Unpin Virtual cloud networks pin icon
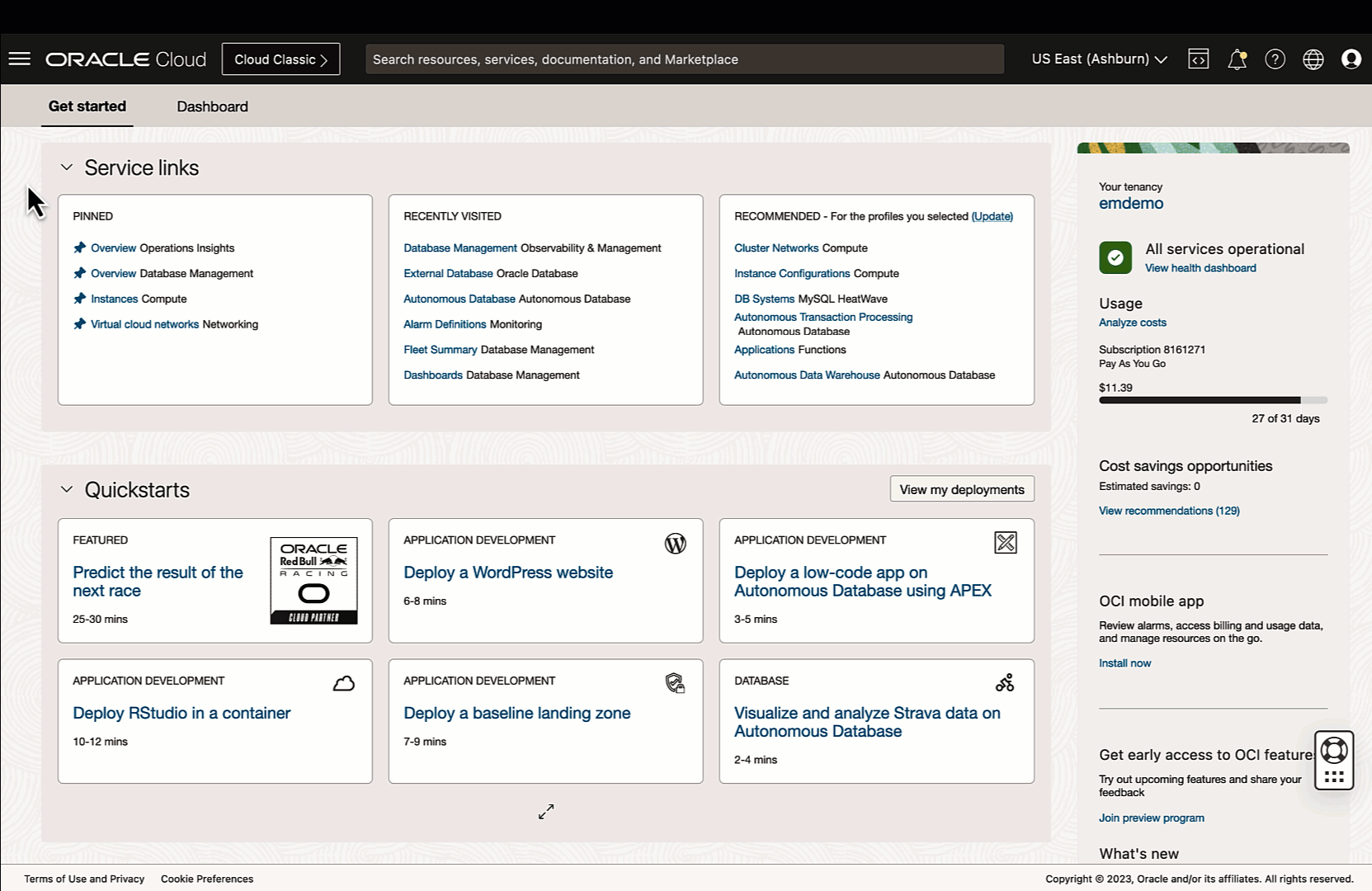Viewport: 1372px width, 891px height. click(80, 324)
